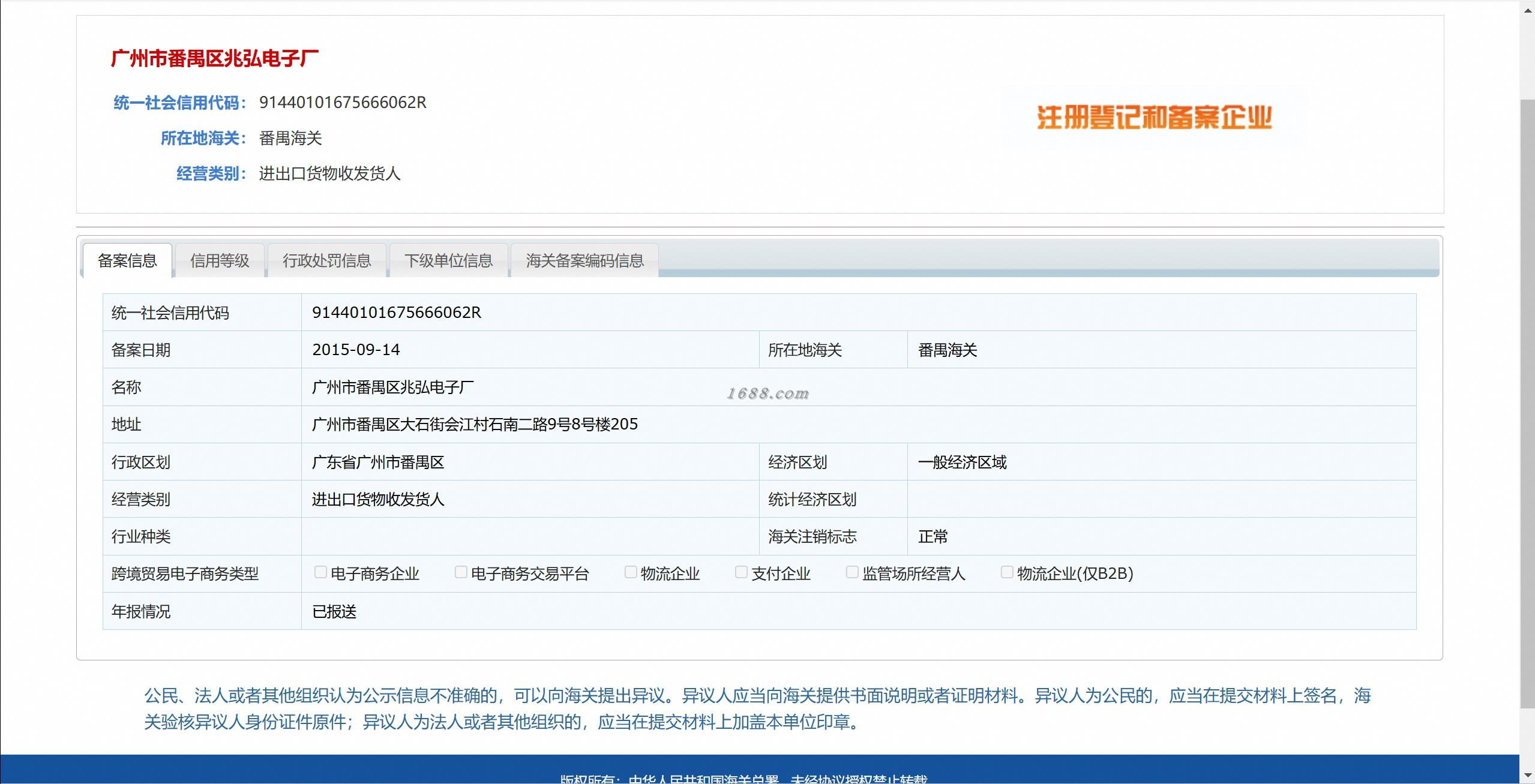
Task: Open the 备案信息 tab
Action: point(127,260)
